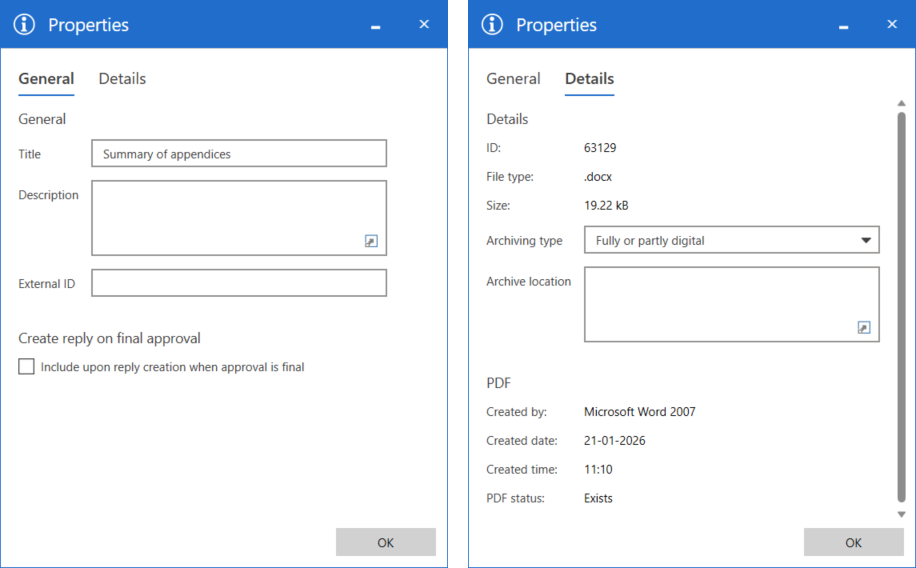Click the PDF status value Exists
The height and width of the screenshot is (568, 916).
pos(598,498)
